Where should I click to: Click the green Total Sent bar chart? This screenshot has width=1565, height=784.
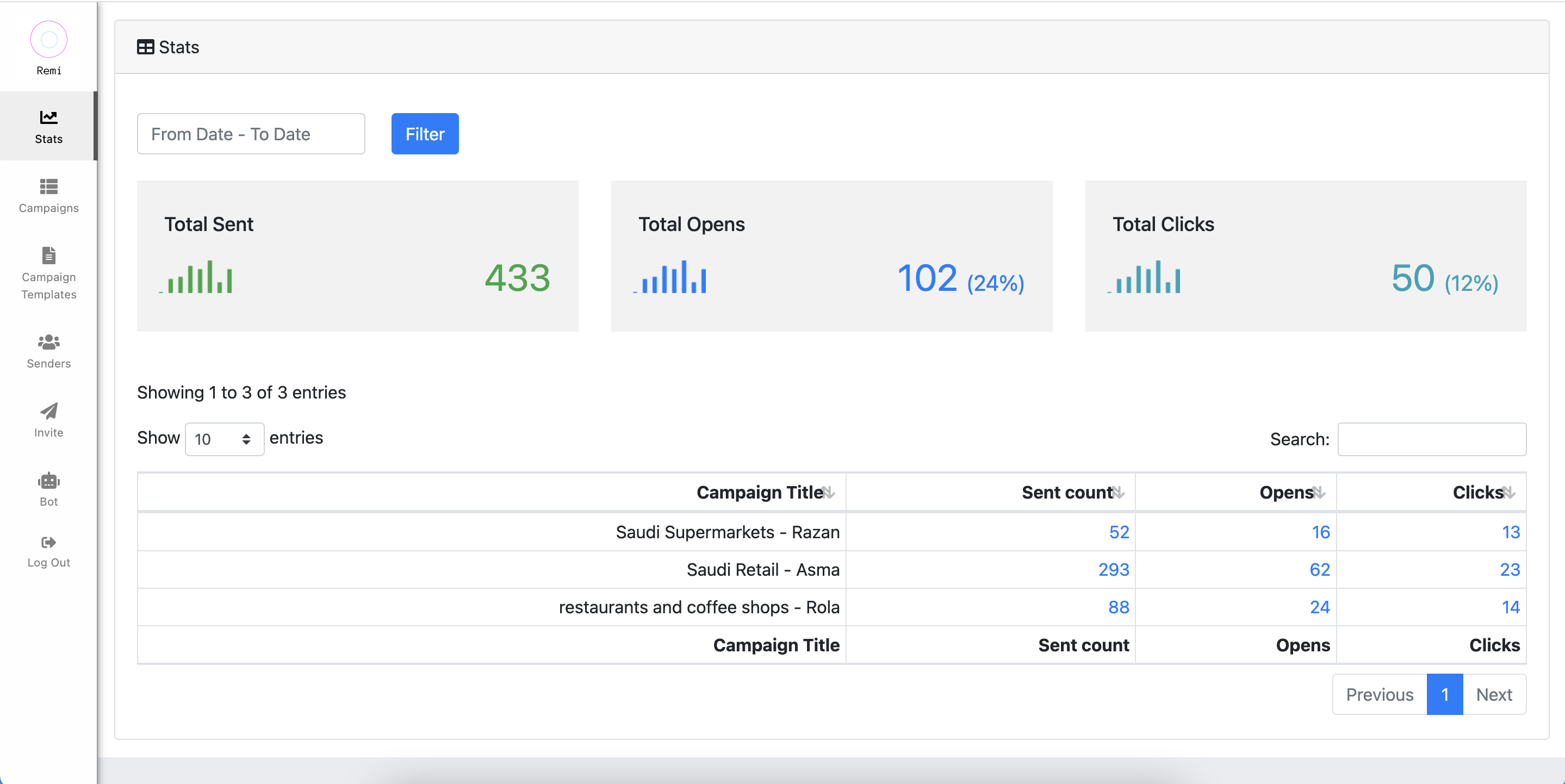[197, 277]
